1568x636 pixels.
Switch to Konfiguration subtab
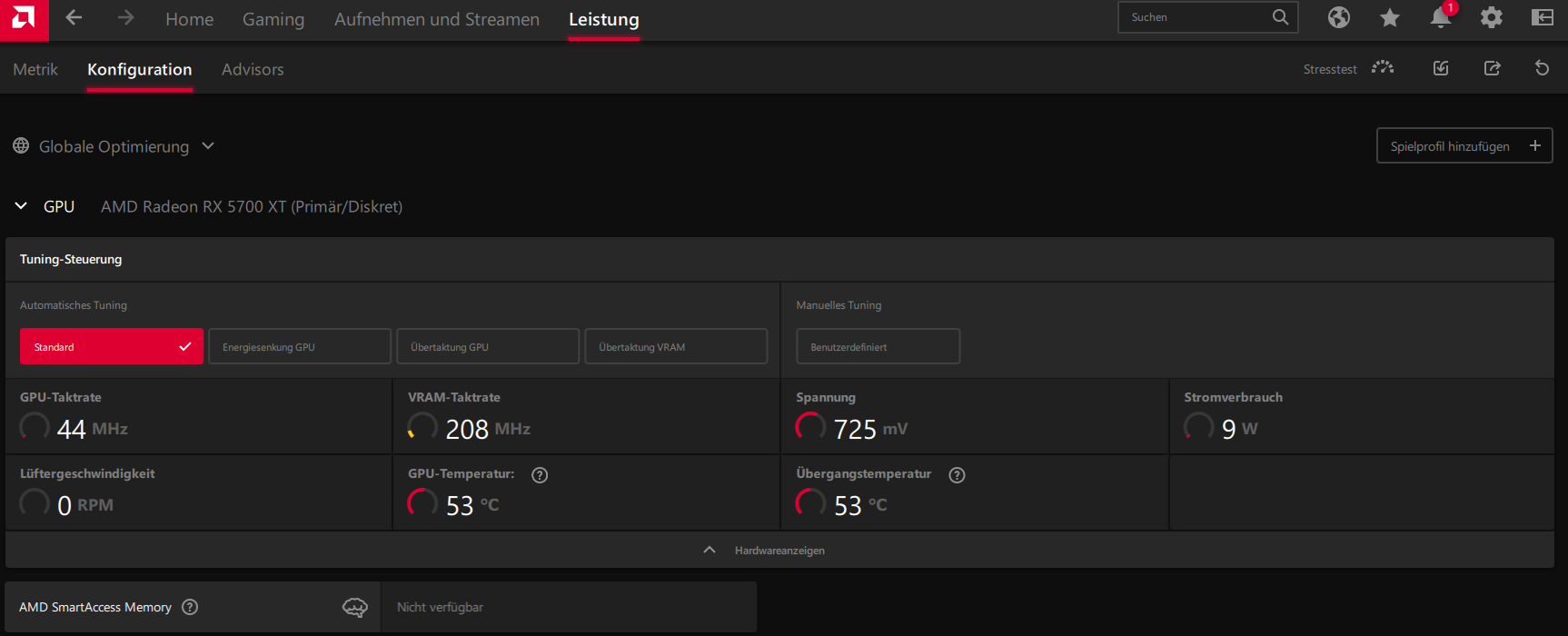pyautogui.click(x=139, y=69)
